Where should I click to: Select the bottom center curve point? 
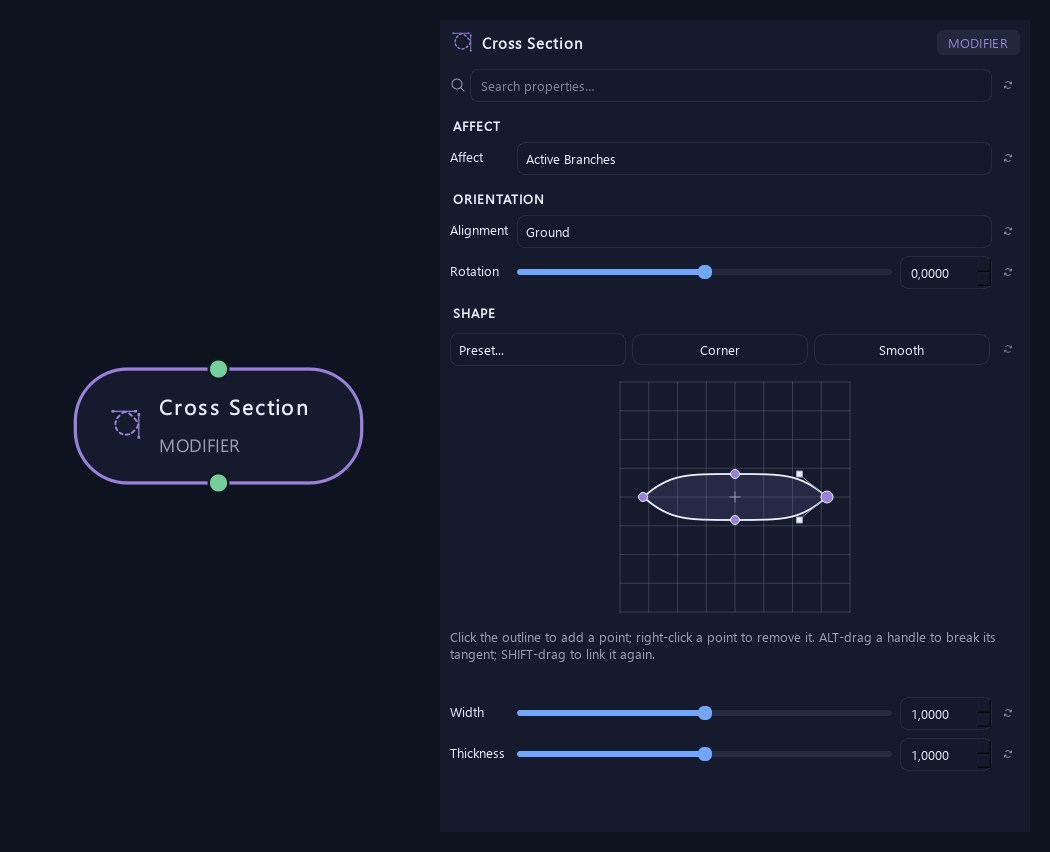[x=735, y=520]
